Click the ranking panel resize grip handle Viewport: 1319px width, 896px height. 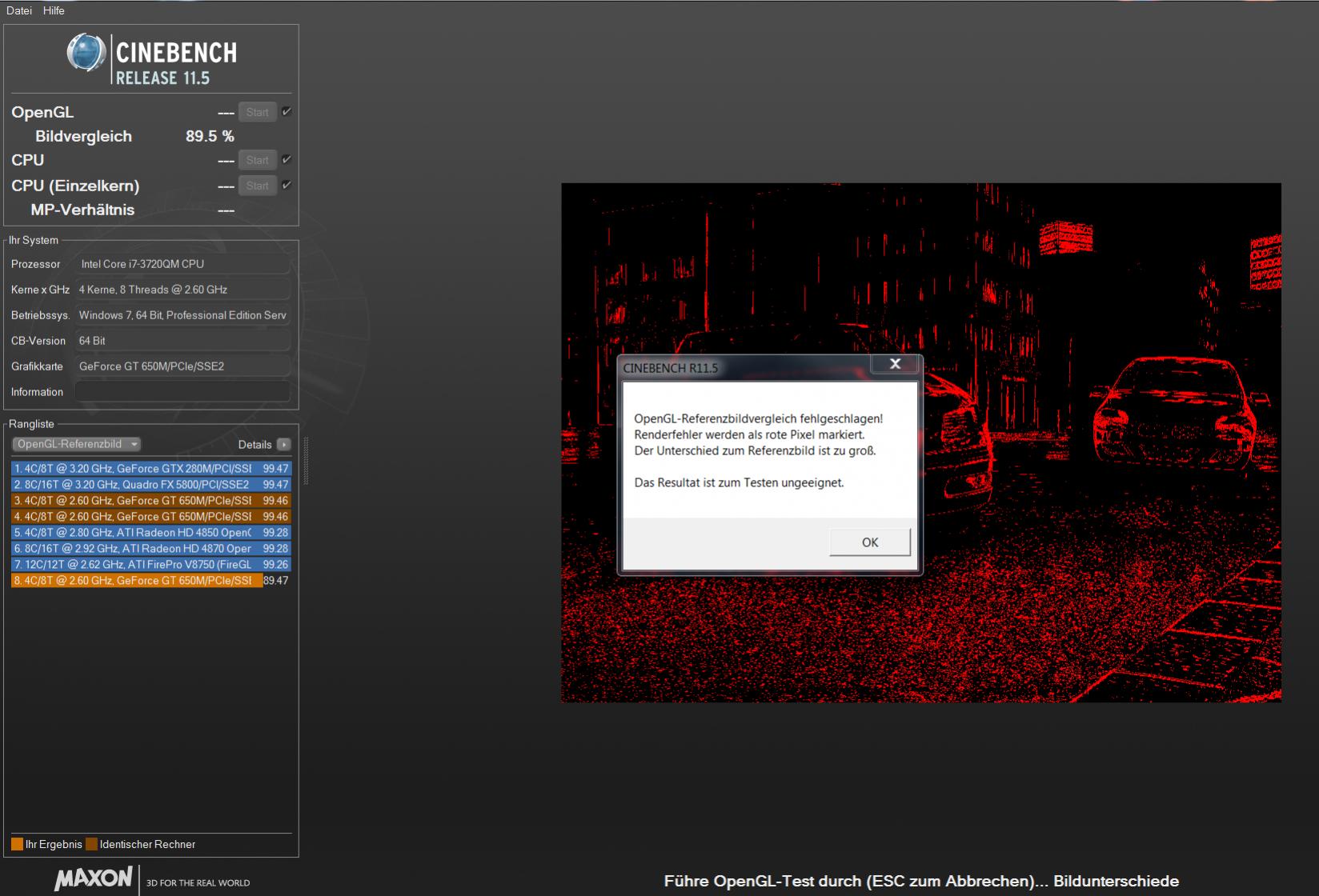click(305, 460)
